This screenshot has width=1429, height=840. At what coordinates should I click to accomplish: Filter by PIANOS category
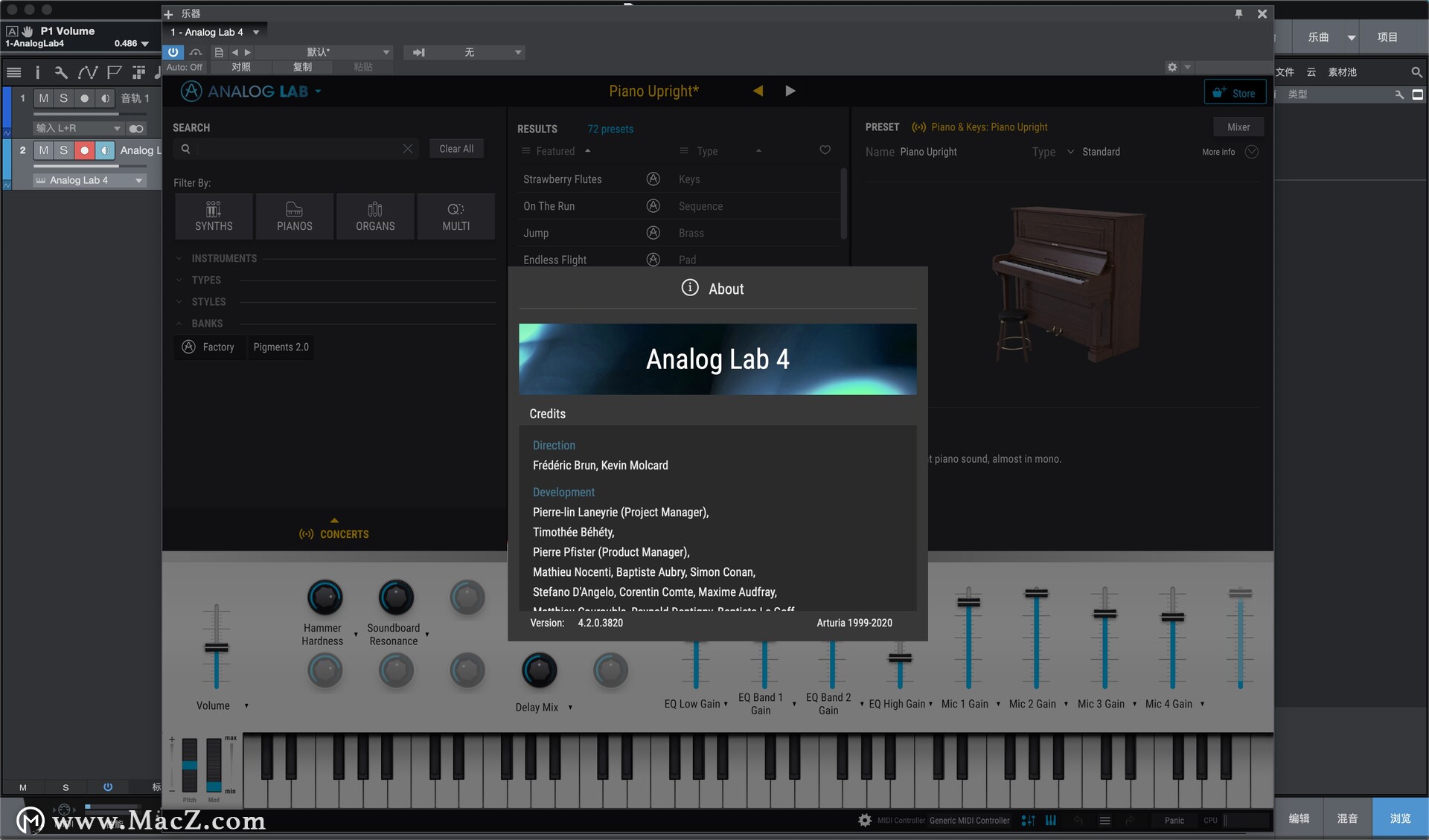(295, 217)
